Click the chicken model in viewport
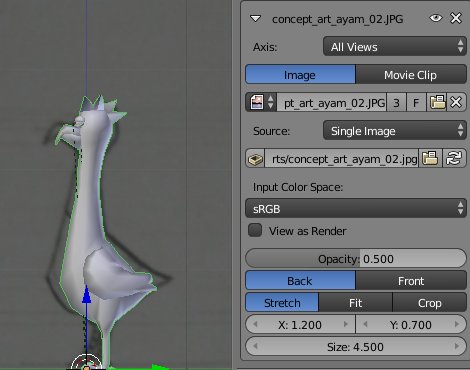470x370 pixels. tap(97, 217)
